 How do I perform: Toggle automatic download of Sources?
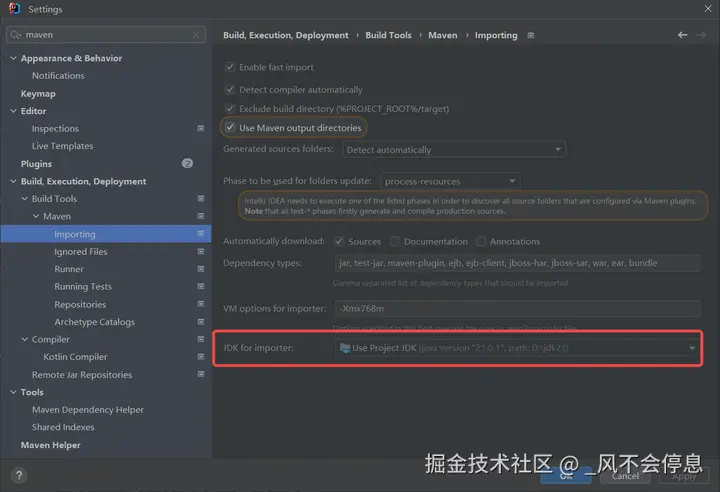339,241
